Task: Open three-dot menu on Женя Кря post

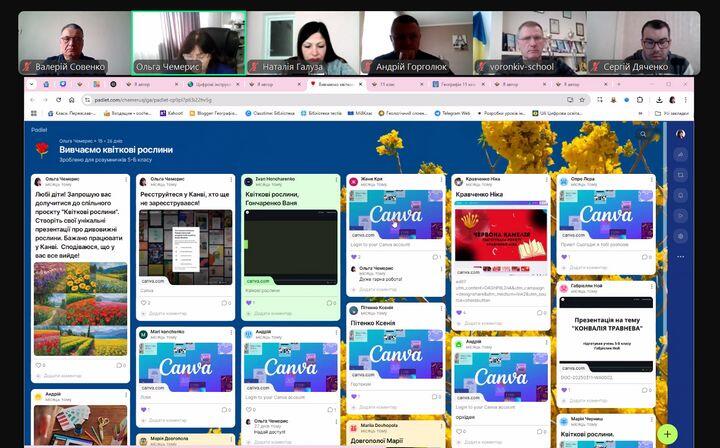Action: [x=441, y=179]
